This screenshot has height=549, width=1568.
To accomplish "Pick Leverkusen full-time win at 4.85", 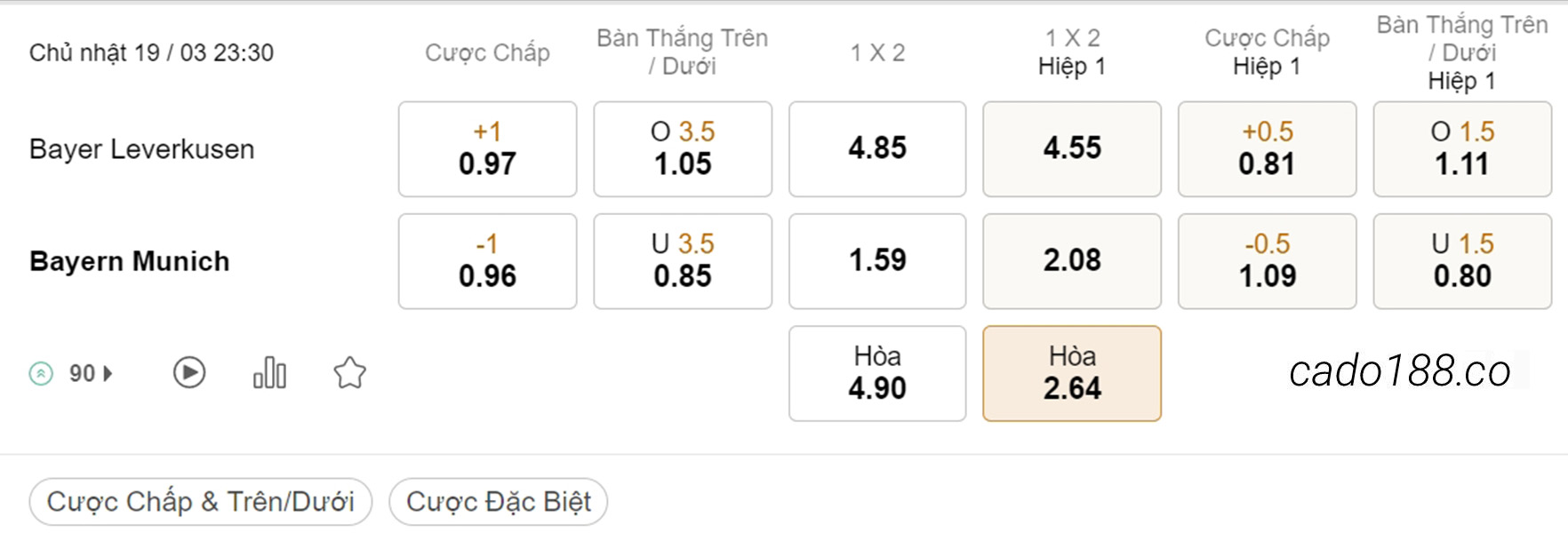I will pyautogui.click(x=877, y=148).
